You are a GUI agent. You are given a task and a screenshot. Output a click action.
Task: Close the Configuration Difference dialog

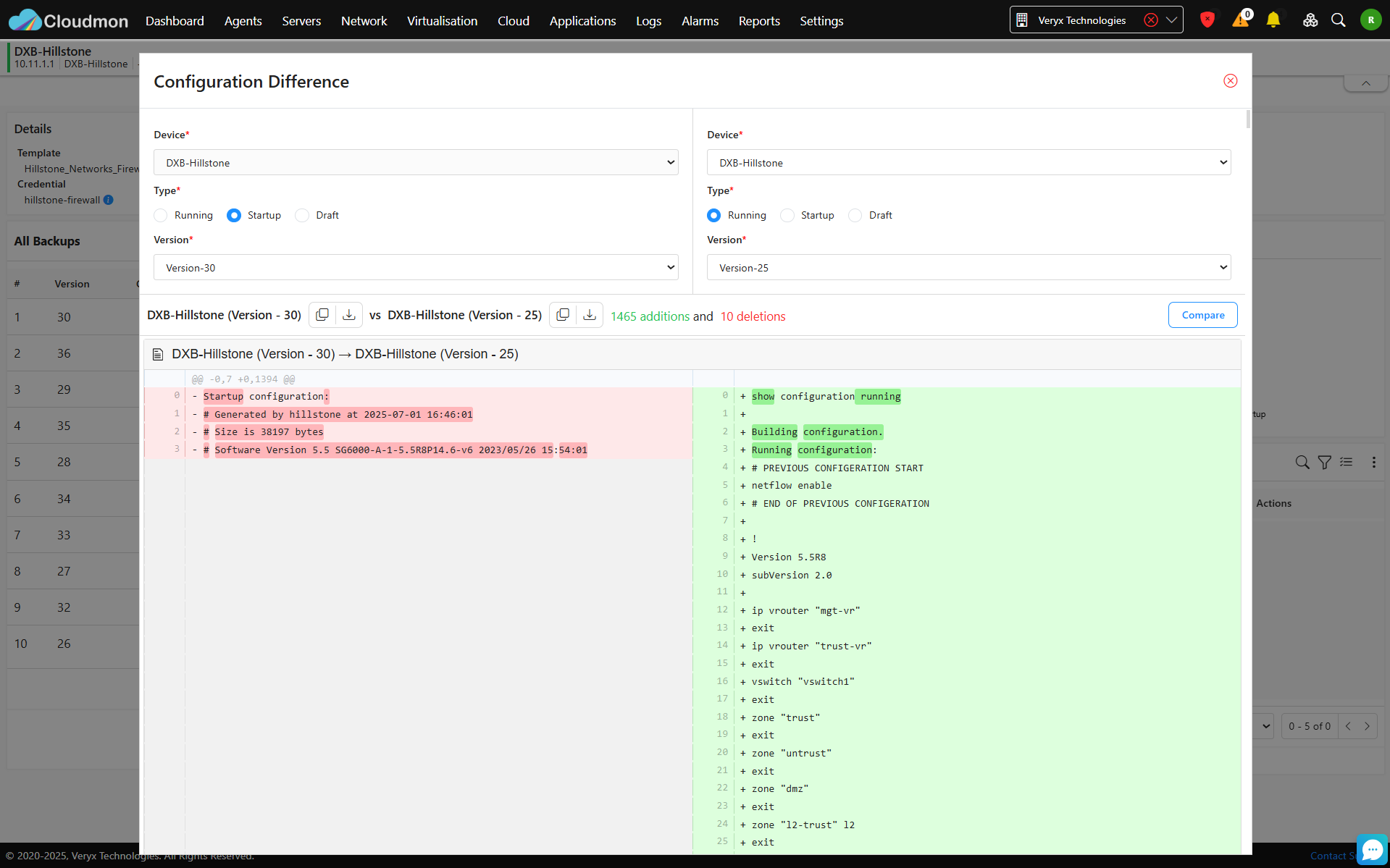click(x=1230, y=81)
